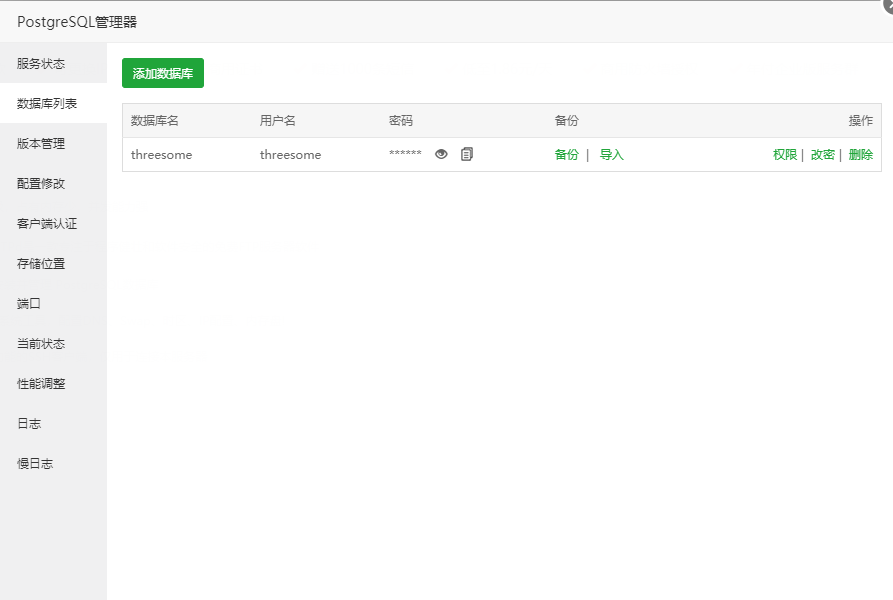
Task: Select the 数据库列表 tab
Action: click(54, 103)
